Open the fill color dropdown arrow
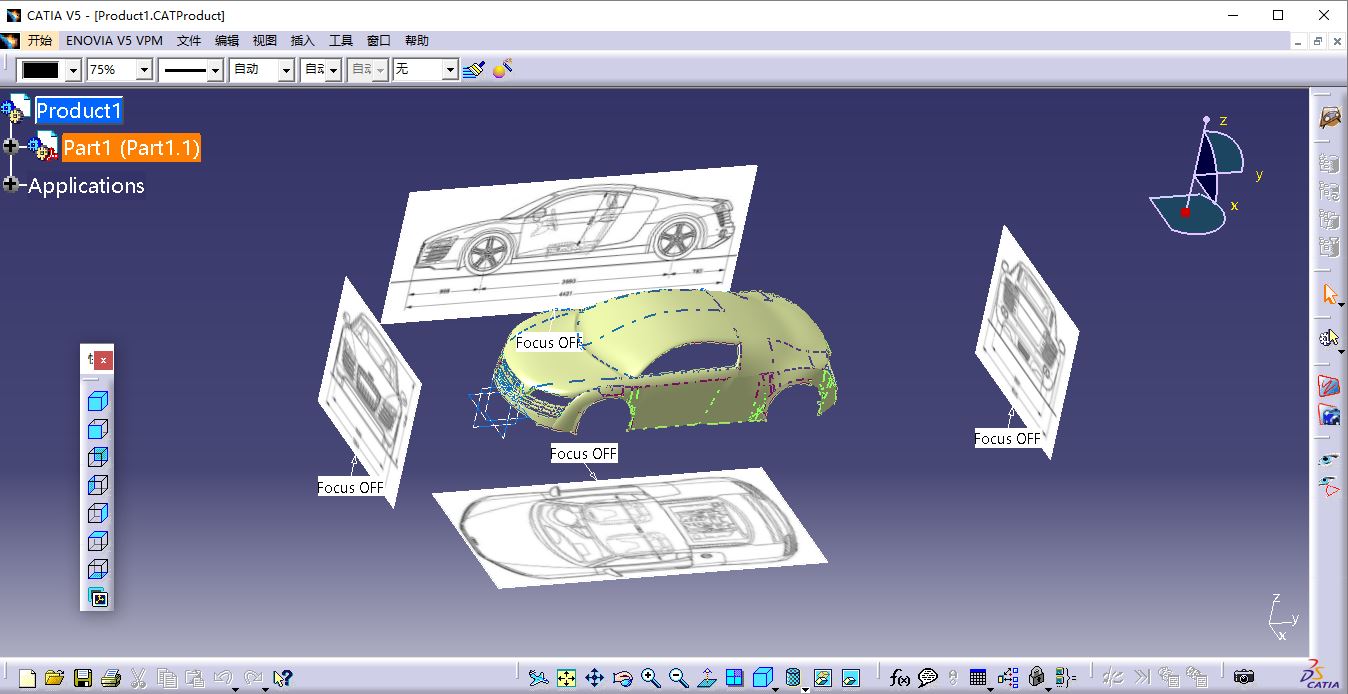This screenshot has height=694, width=1348. (72, 70)
